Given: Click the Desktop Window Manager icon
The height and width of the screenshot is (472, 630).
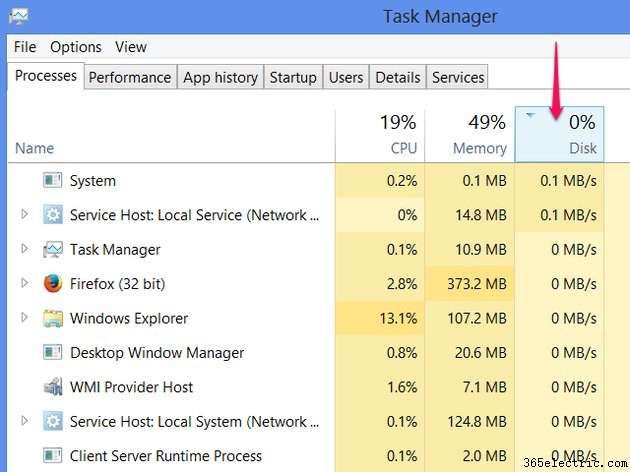Looking at the screenshot, I should 53,353.
